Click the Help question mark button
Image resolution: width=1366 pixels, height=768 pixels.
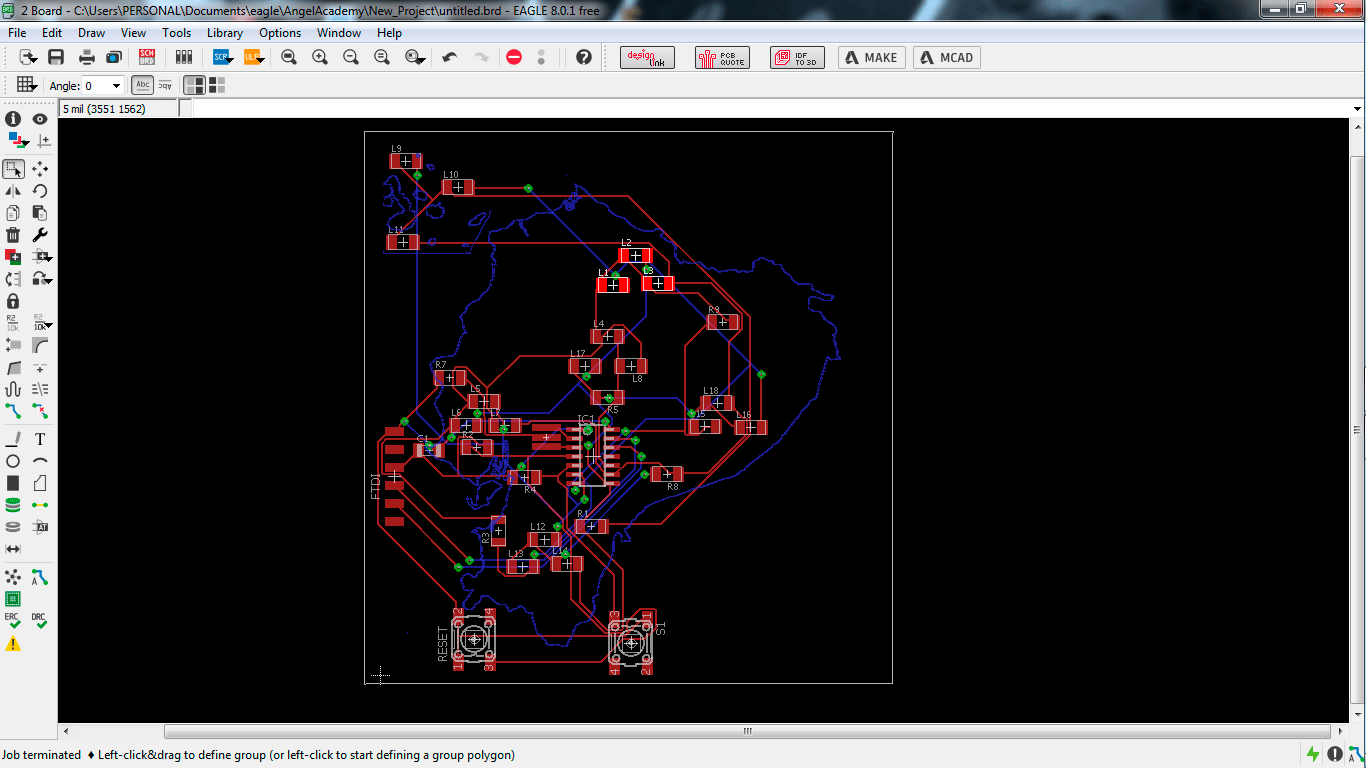click(584, 58)
